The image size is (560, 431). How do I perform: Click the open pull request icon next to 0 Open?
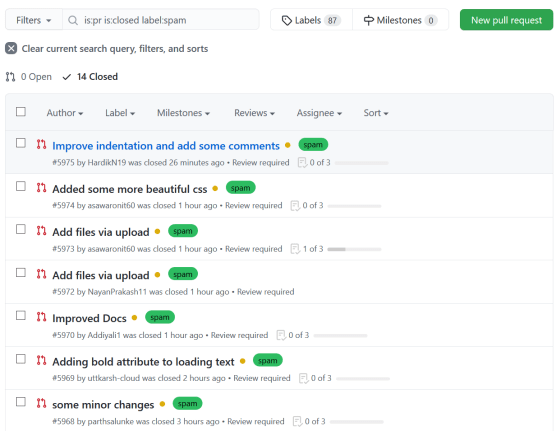[10, 77]
